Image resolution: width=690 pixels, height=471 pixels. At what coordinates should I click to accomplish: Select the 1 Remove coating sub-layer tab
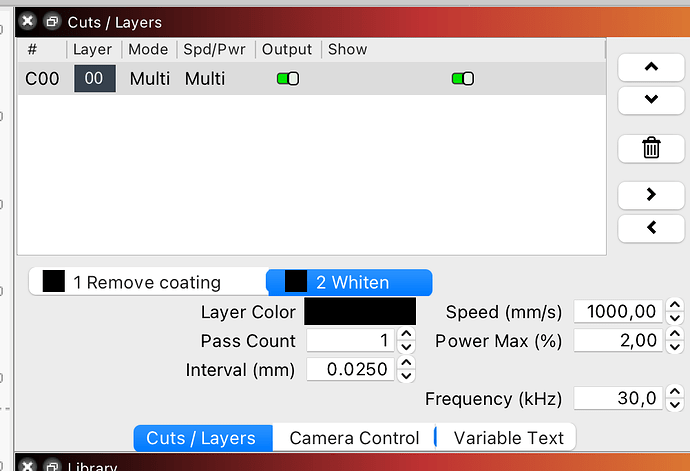(x=148, y=282)
